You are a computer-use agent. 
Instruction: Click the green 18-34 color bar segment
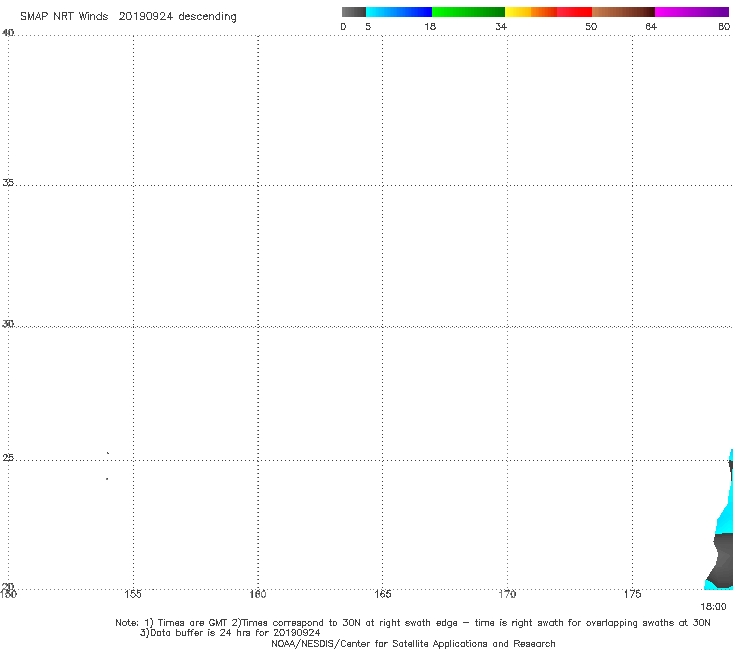[x=468, y=12]
